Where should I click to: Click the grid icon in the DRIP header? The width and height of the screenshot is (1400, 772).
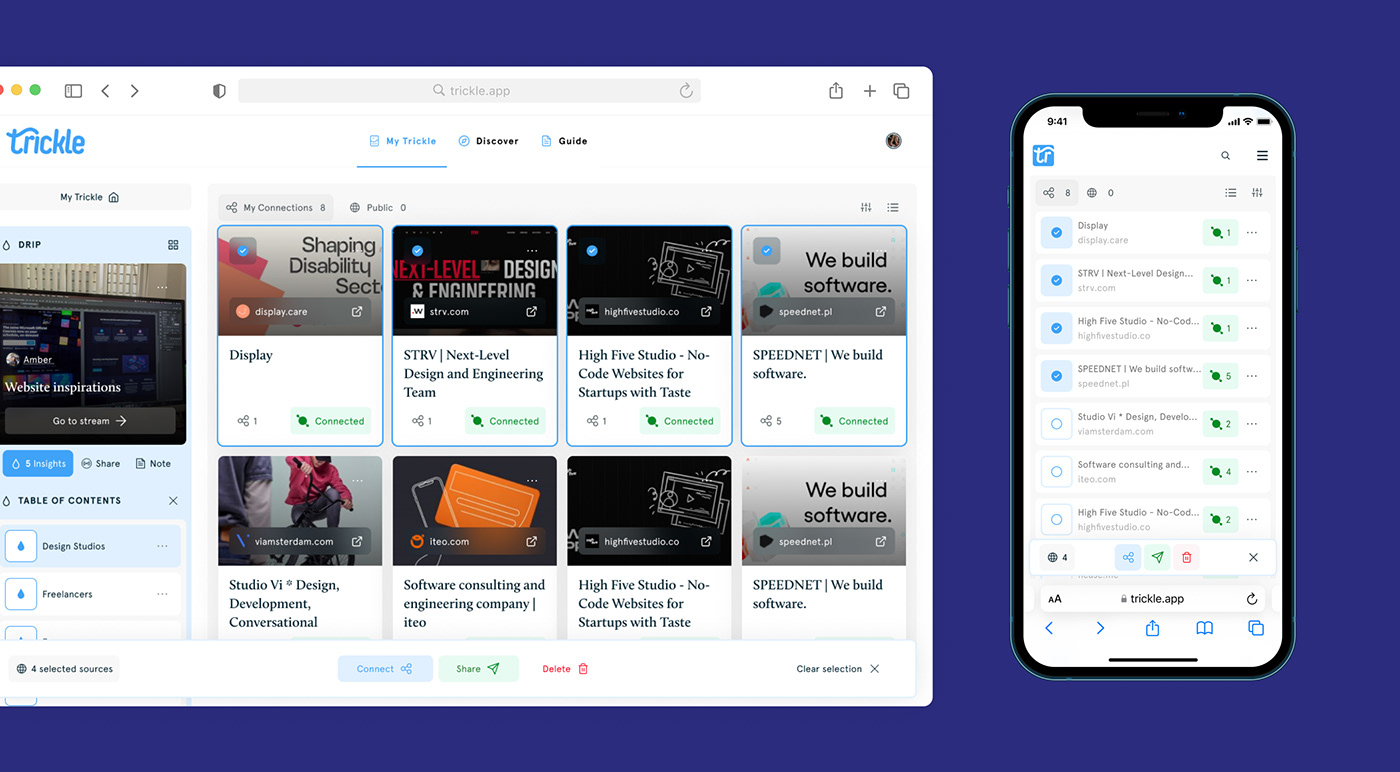click(173, 245)
